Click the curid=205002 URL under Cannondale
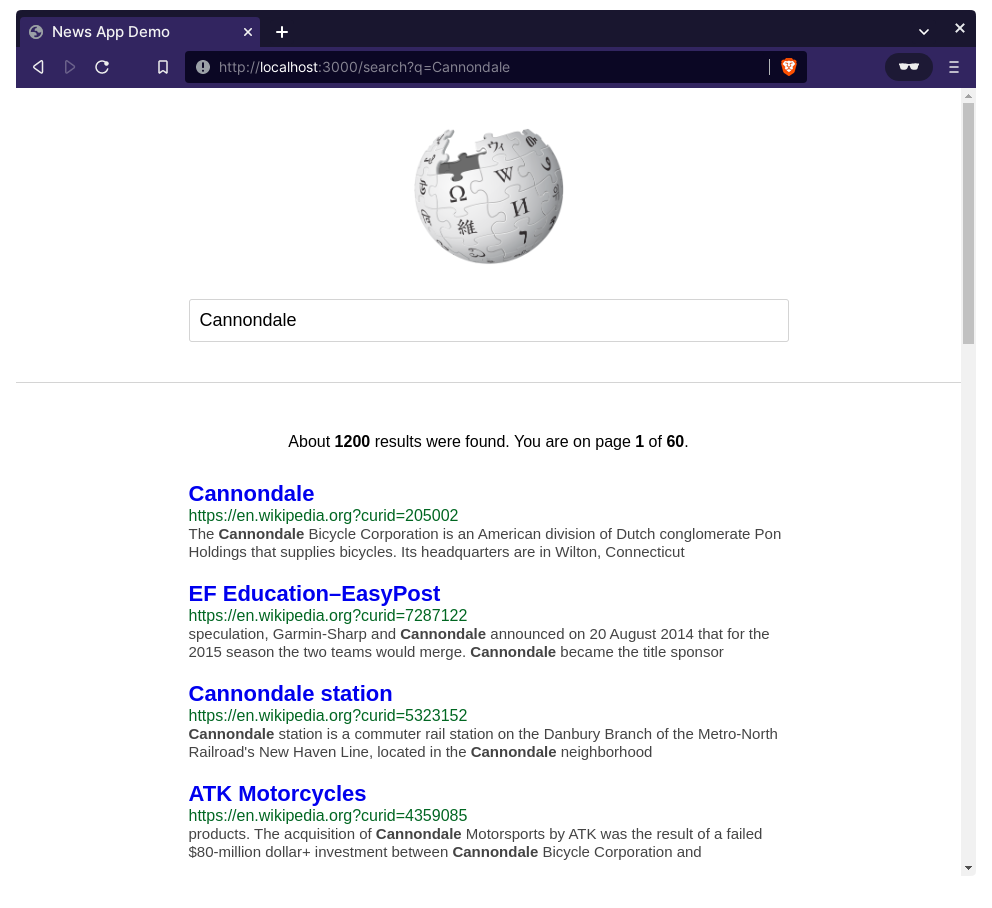 [323, 515]
